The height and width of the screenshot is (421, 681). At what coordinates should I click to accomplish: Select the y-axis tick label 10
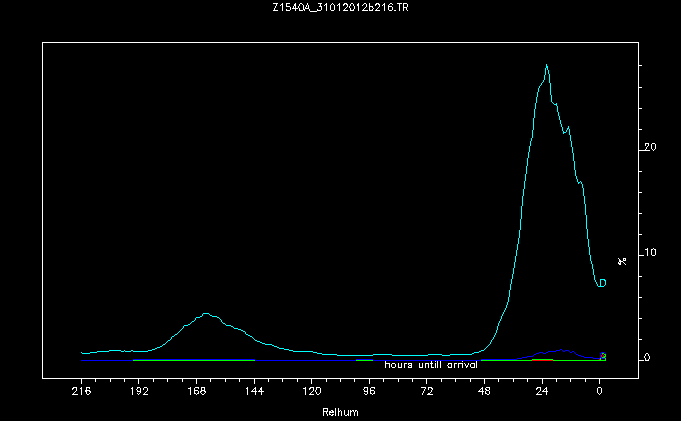click(x=650, y=252)
